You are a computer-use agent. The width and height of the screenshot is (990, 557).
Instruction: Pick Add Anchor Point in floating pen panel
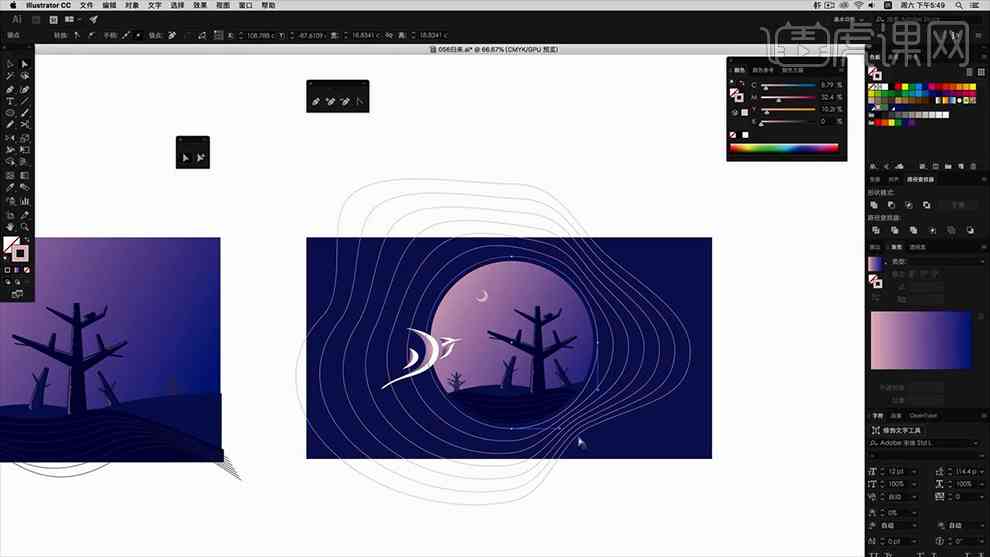330,101
